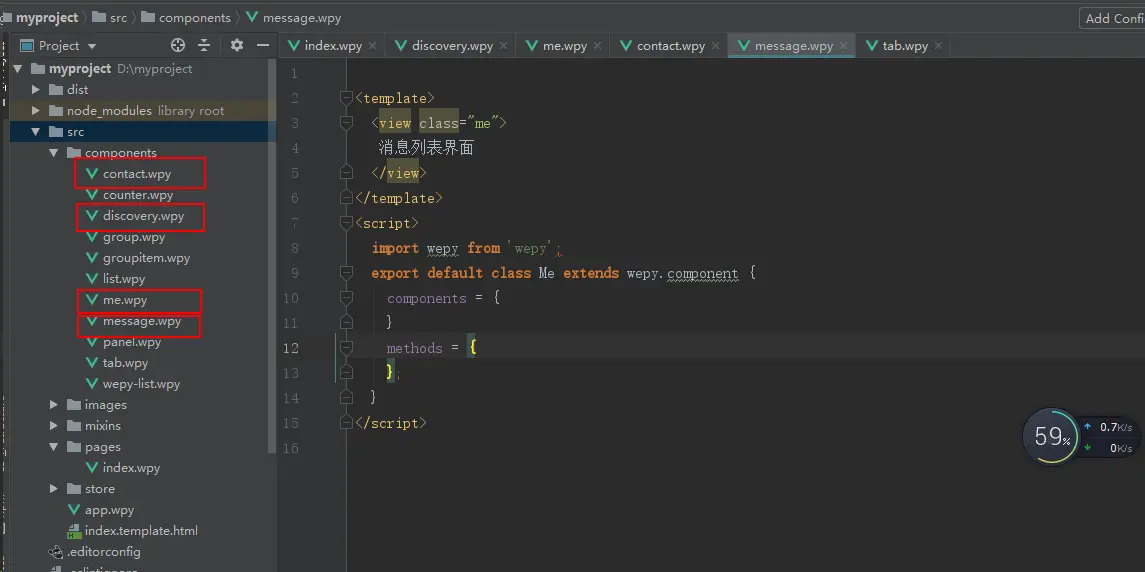Click components breadcrumb in navigation bar
This screenshot has height=572, width=1145.
pyautogui.click(x=186, y=18)
